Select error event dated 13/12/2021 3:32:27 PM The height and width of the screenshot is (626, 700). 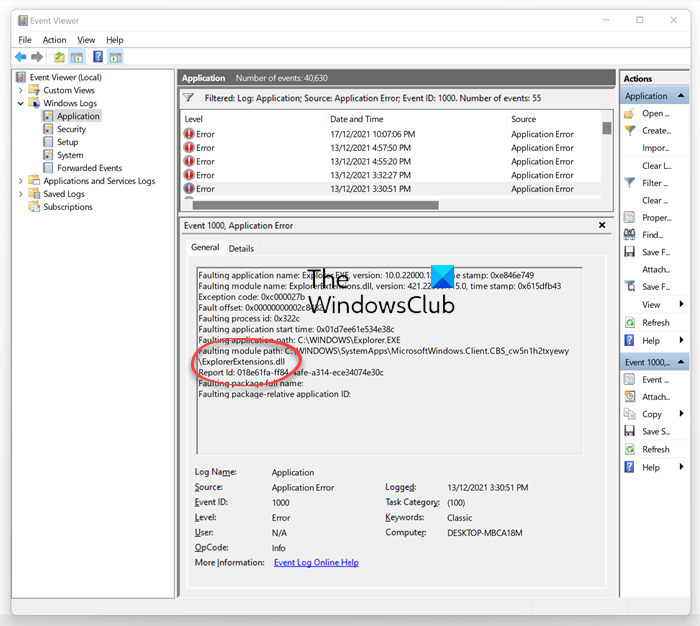[392, 175]
